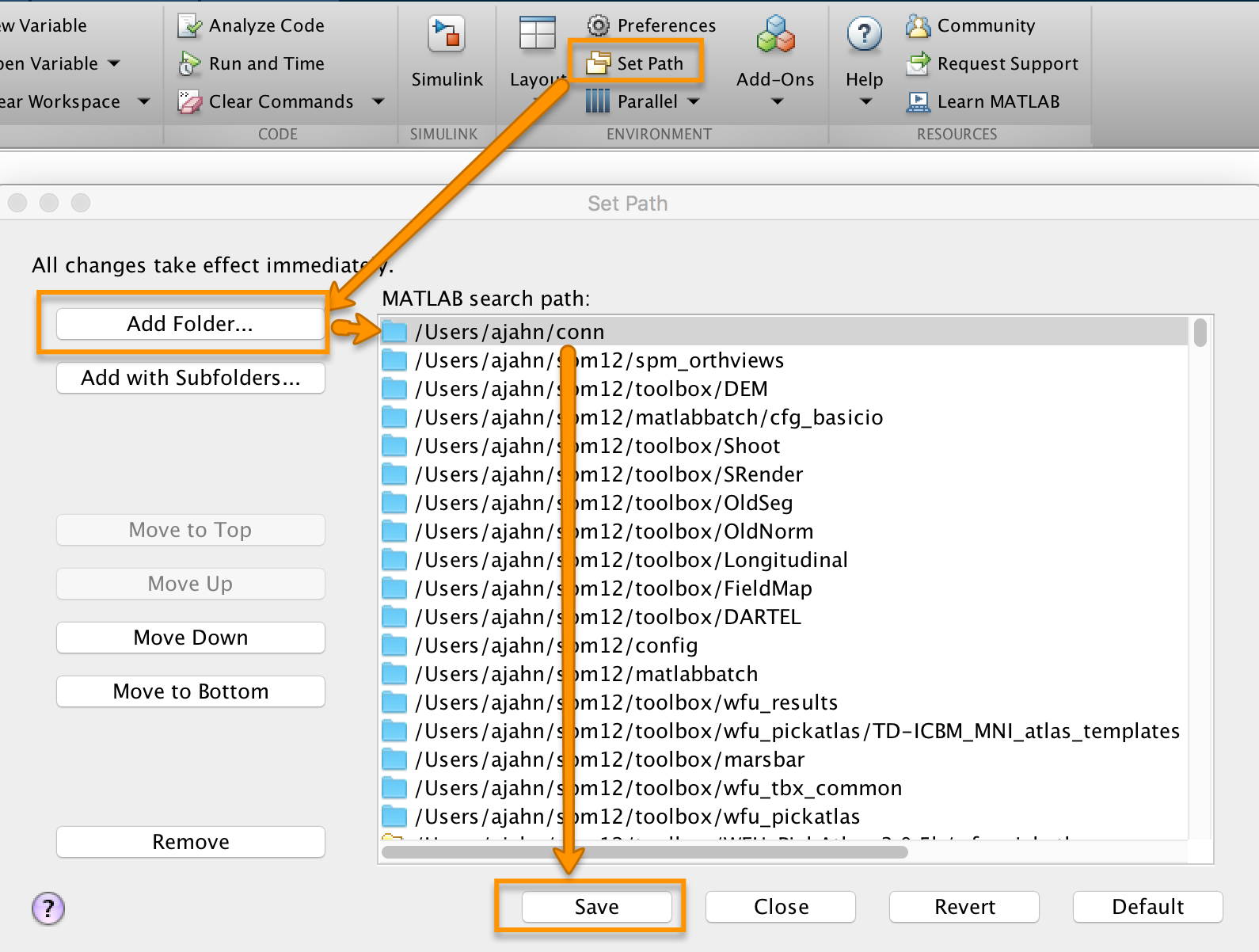Click folder icon beside spm12/spm_orthviews path
Image resolution: width=1259 pixels, height=952 pixels.
coord(394,360)
